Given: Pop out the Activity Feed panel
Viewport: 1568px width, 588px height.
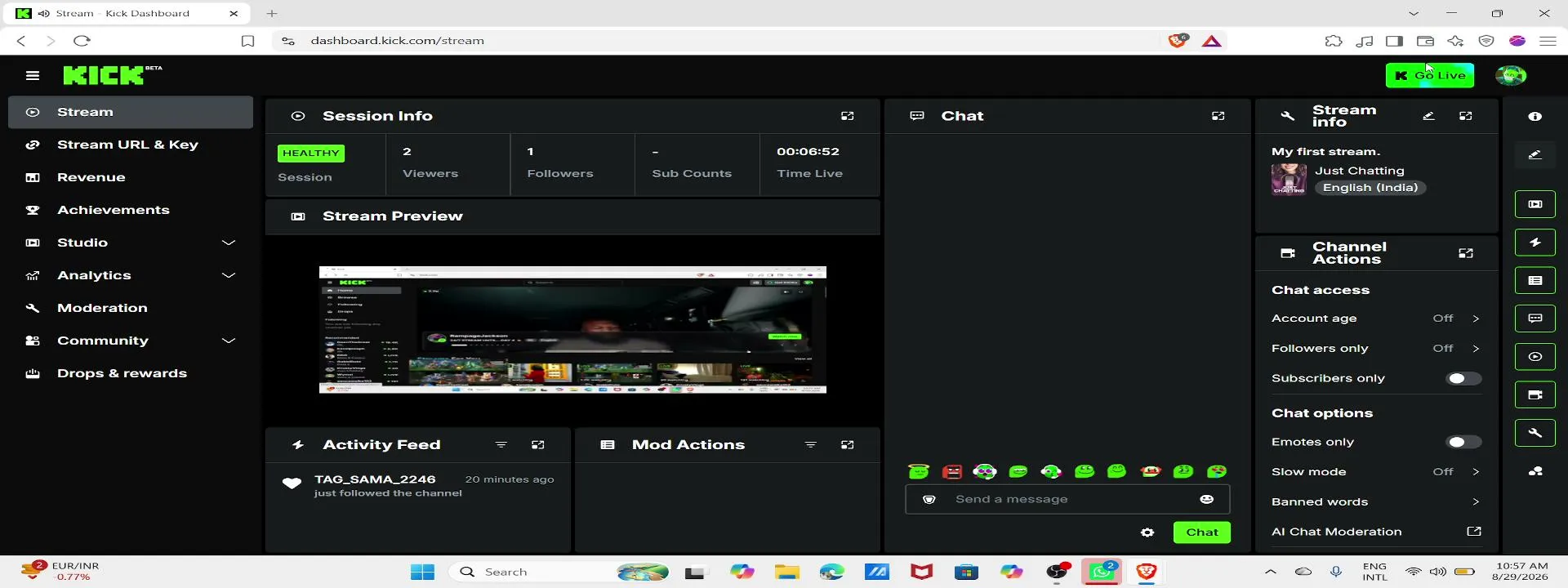Looking at the screenshot, I should pos(538,445).
